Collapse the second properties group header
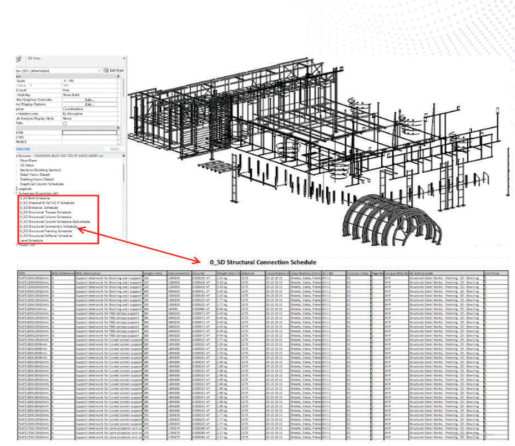Viewport: 515px width, 446px height. click(x=118, y=128)
